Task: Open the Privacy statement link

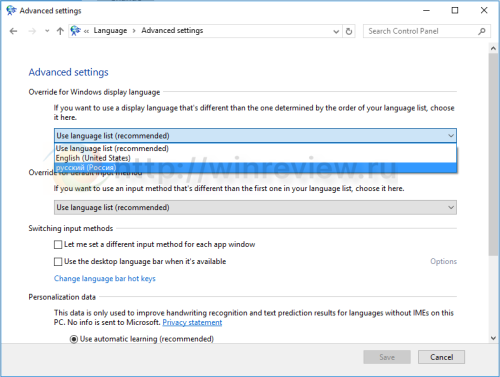Action: tap(192, 323)
